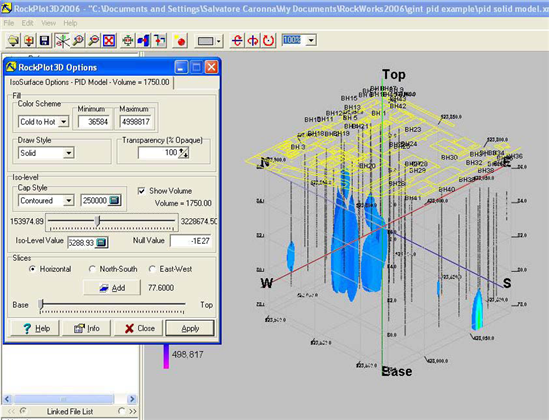The image size is (549, 420).
Task: Toggle the 3D axes display icon
Action: point(62,41)
